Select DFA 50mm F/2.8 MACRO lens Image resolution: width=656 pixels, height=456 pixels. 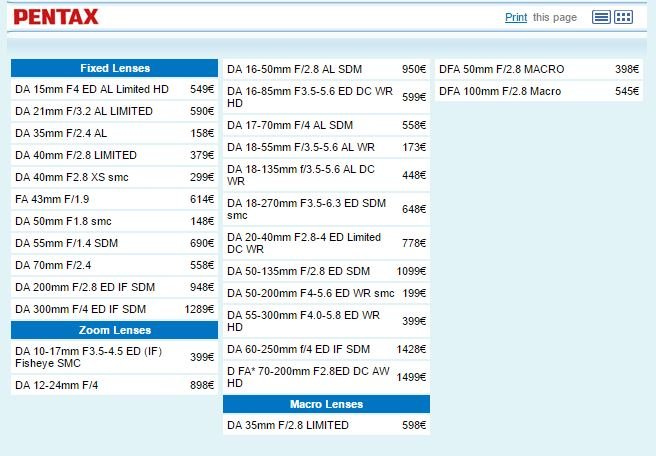[501, 69]
